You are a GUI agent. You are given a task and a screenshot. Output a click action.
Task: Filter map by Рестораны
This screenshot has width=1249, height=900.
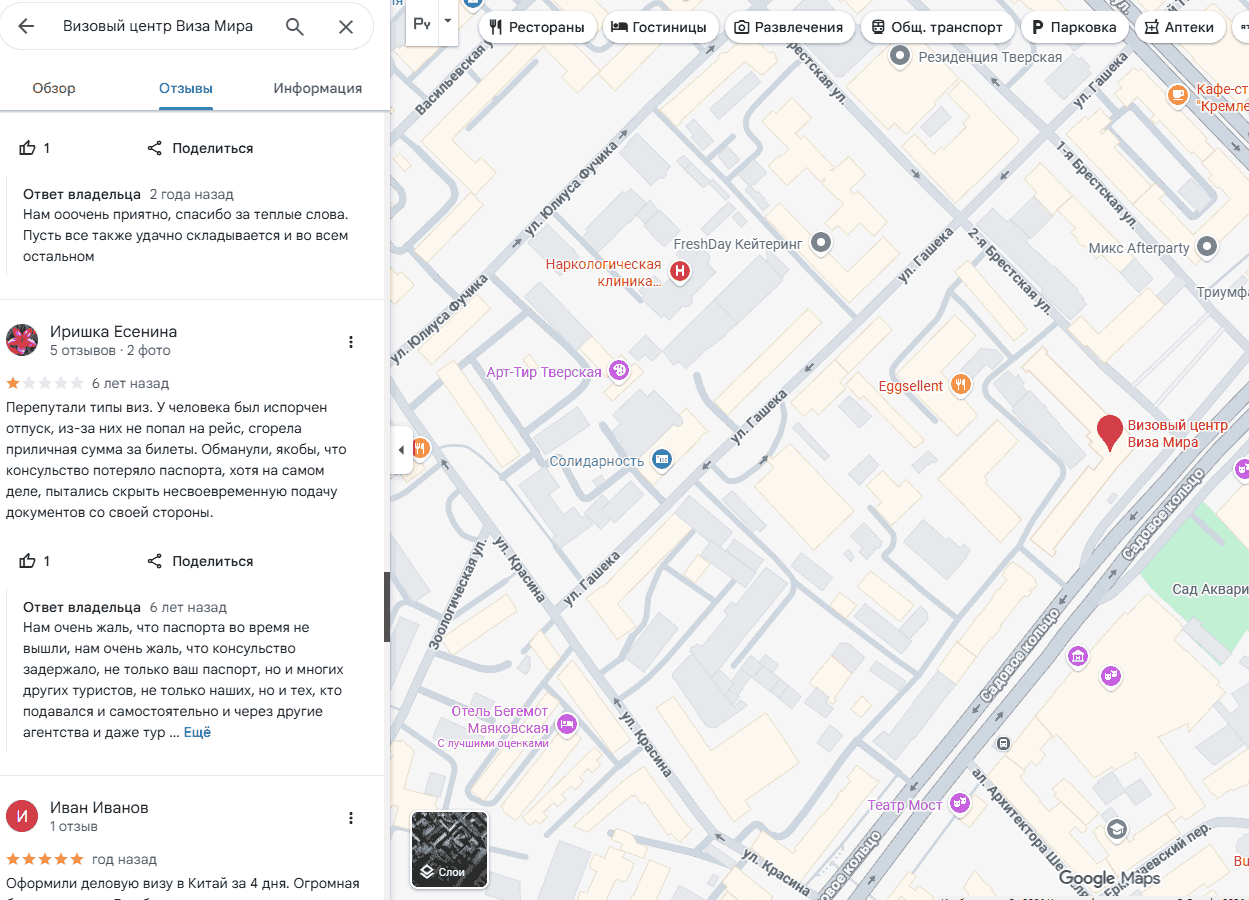(x=537, y=27)
